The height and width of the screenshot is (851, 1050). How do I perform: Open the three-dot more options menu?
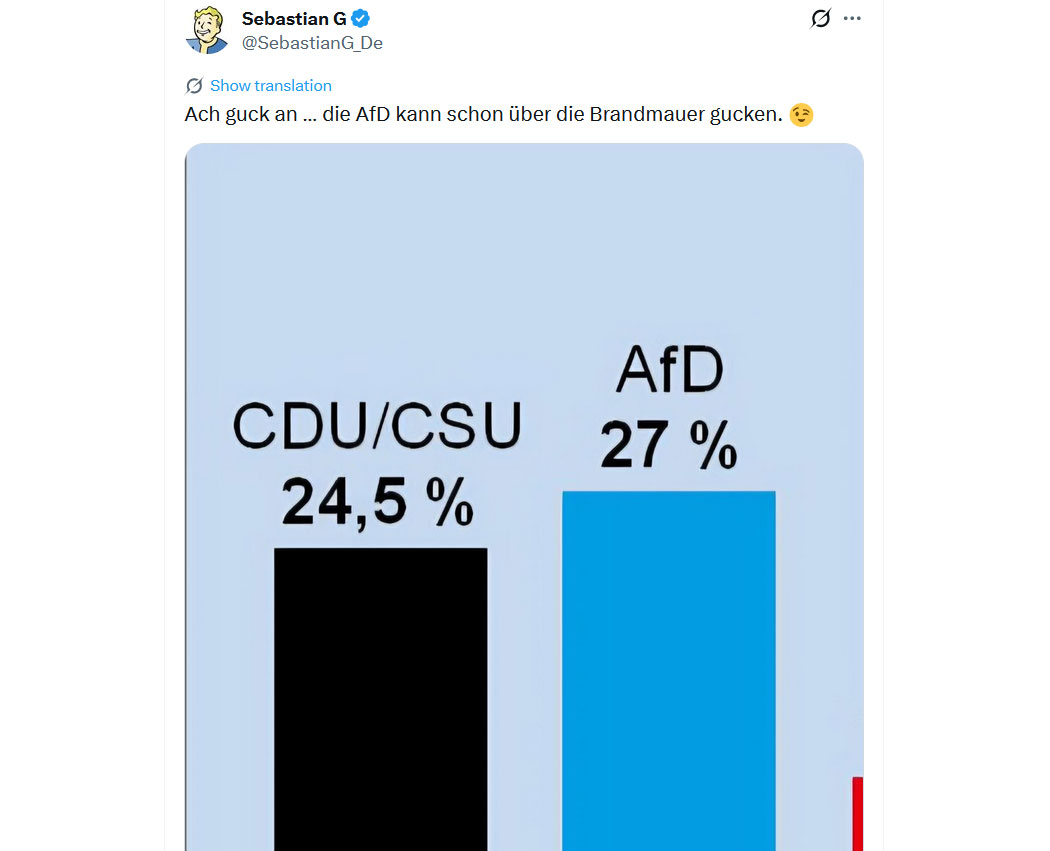point(852,18)
